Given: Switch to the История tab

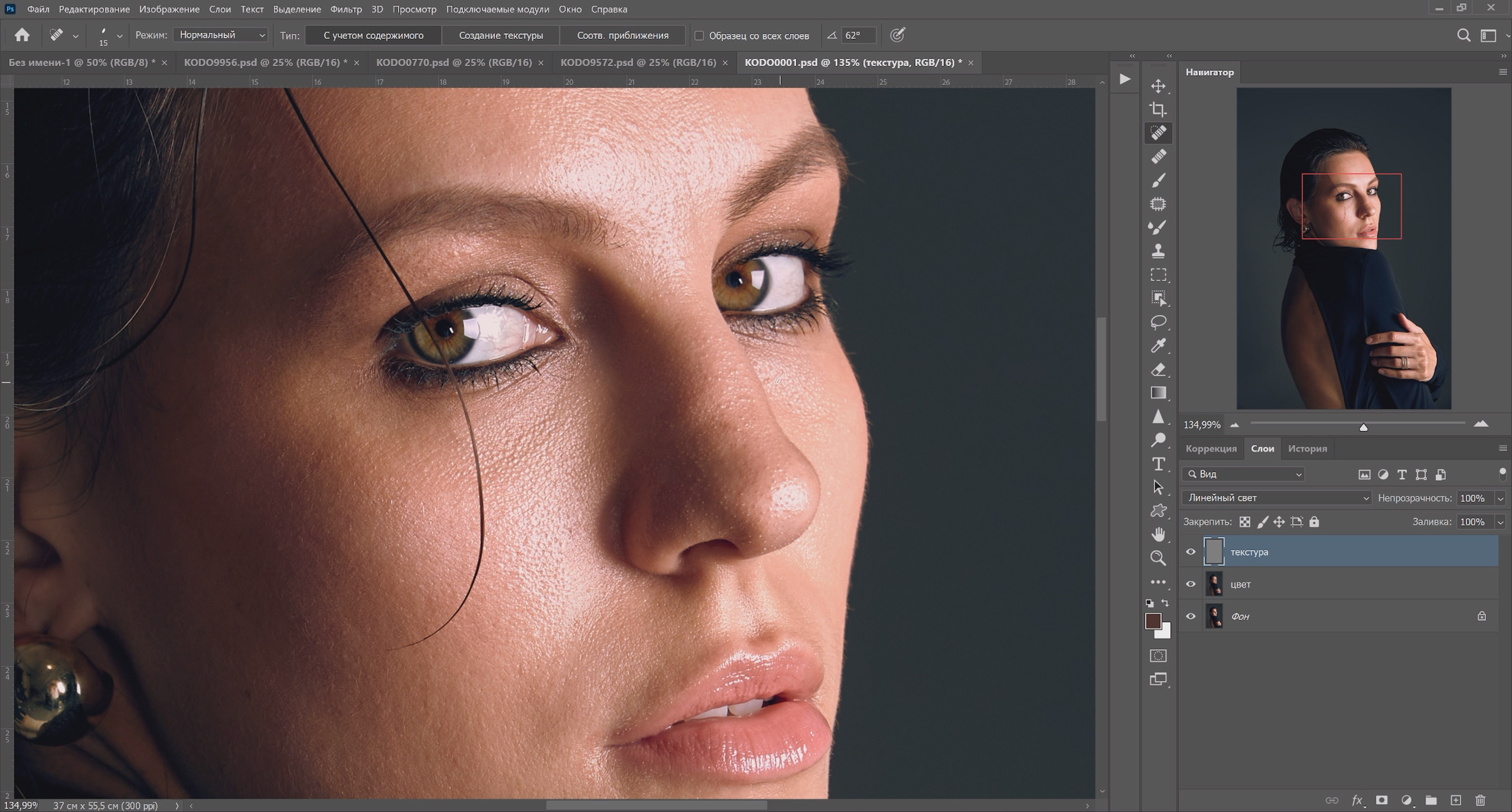Looking at the screenshot, I should [1307, 448].
